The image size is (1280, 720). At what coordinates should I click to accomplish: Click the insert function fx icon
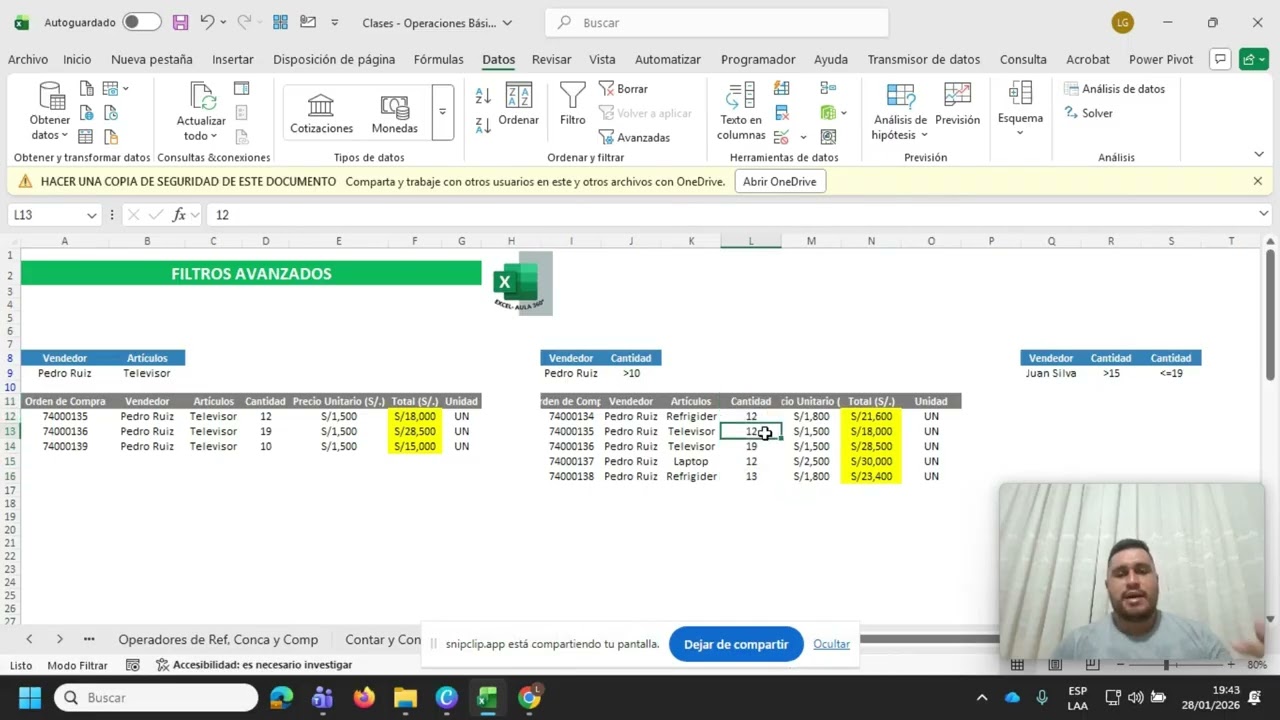(x=179, y=215)
